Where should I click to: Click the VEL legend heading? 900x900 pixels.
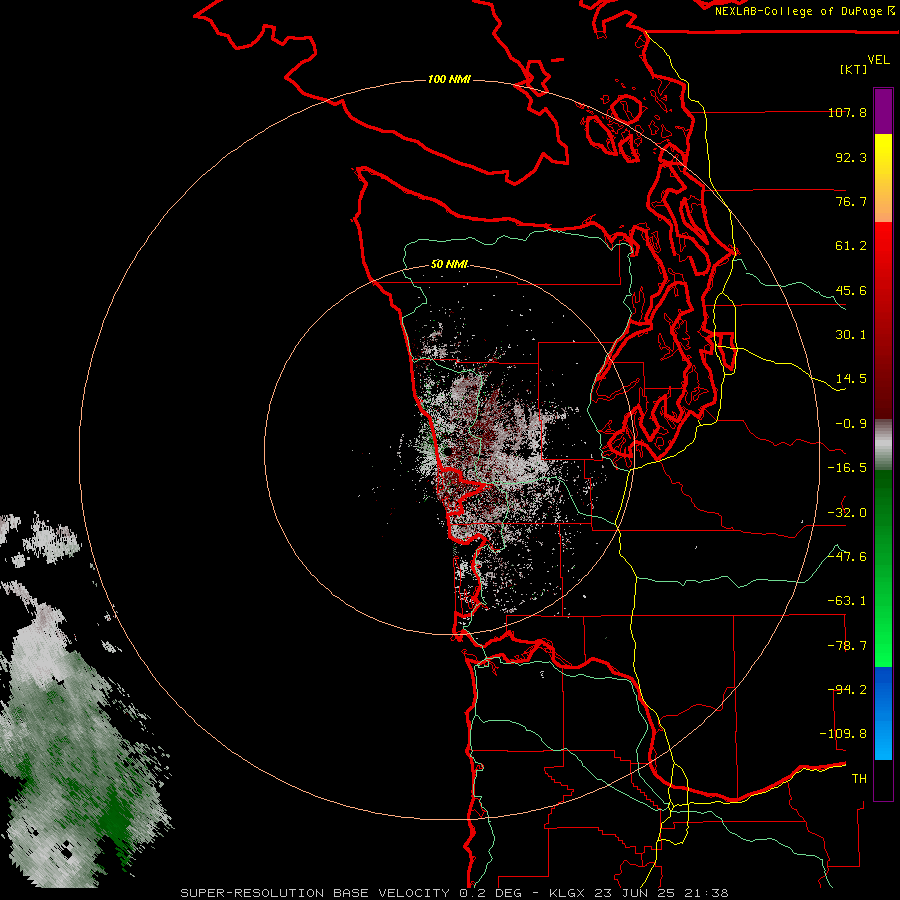pos(878,60)
